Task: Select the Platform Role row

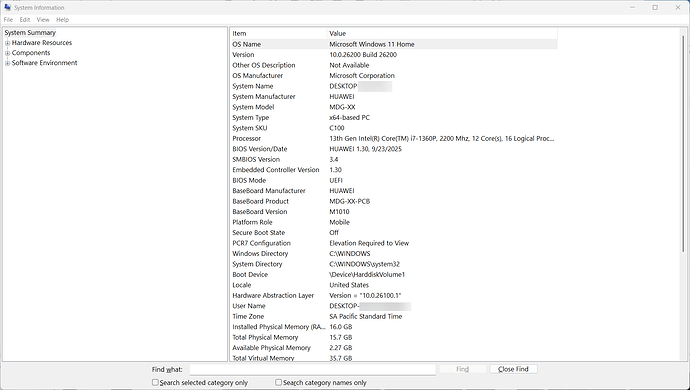Action: point(394,222)
